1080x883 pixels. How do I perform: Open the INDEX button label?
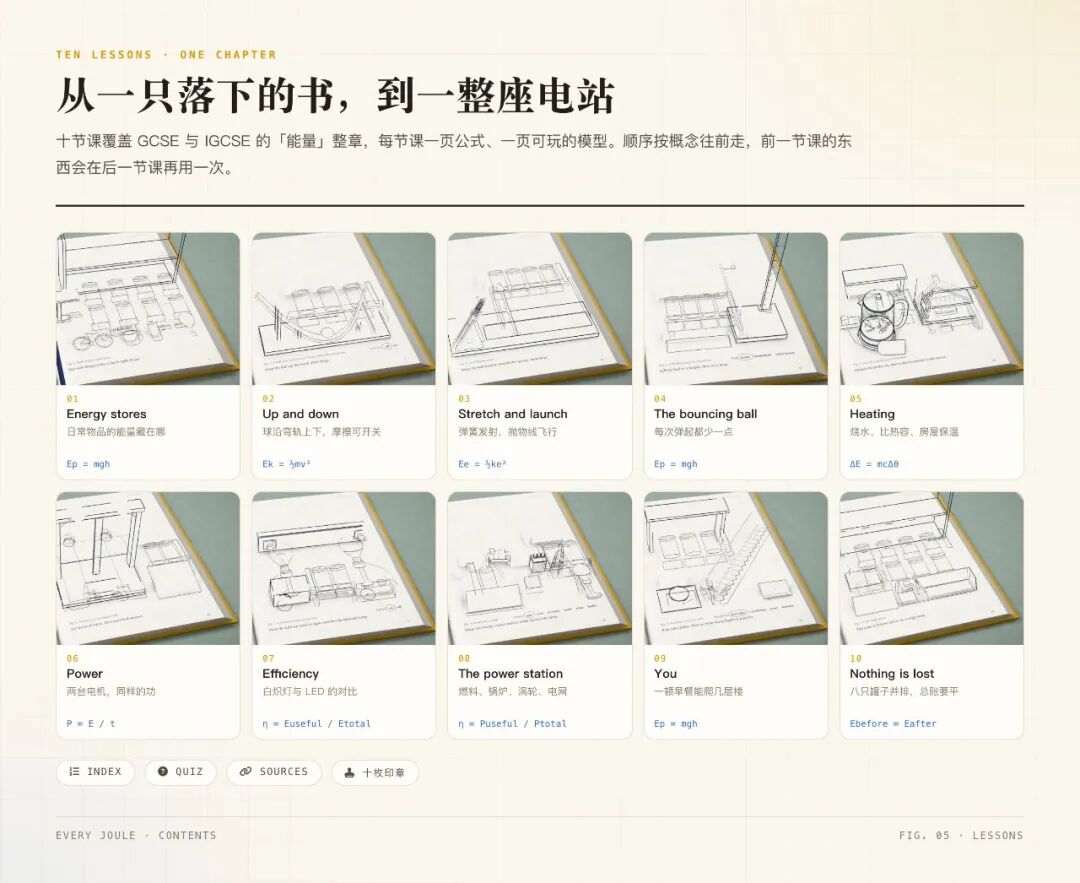pyautogui.click(x=104, y=771)
